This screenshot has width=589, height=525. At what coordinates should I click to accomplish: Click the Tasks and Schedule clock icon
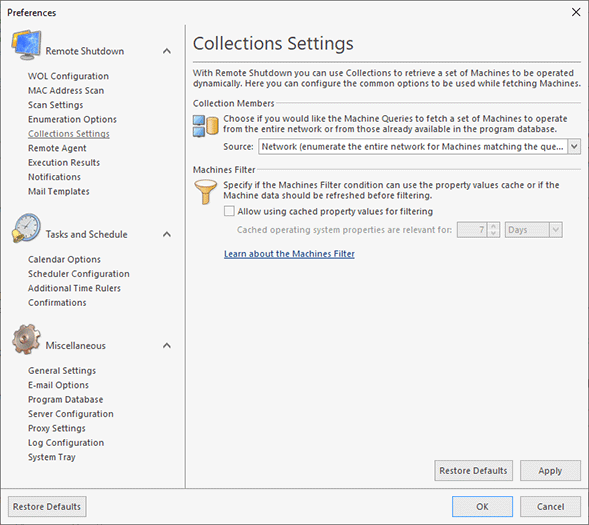(x=26, y=228)
